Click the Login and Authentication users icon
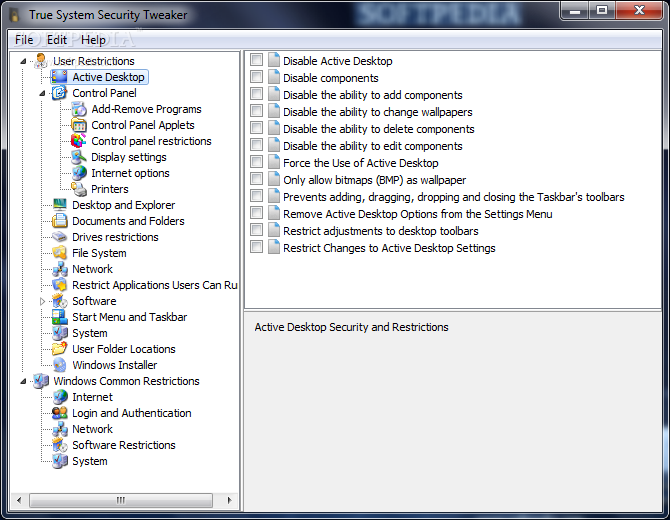The image size is (670, 520). 60,413
